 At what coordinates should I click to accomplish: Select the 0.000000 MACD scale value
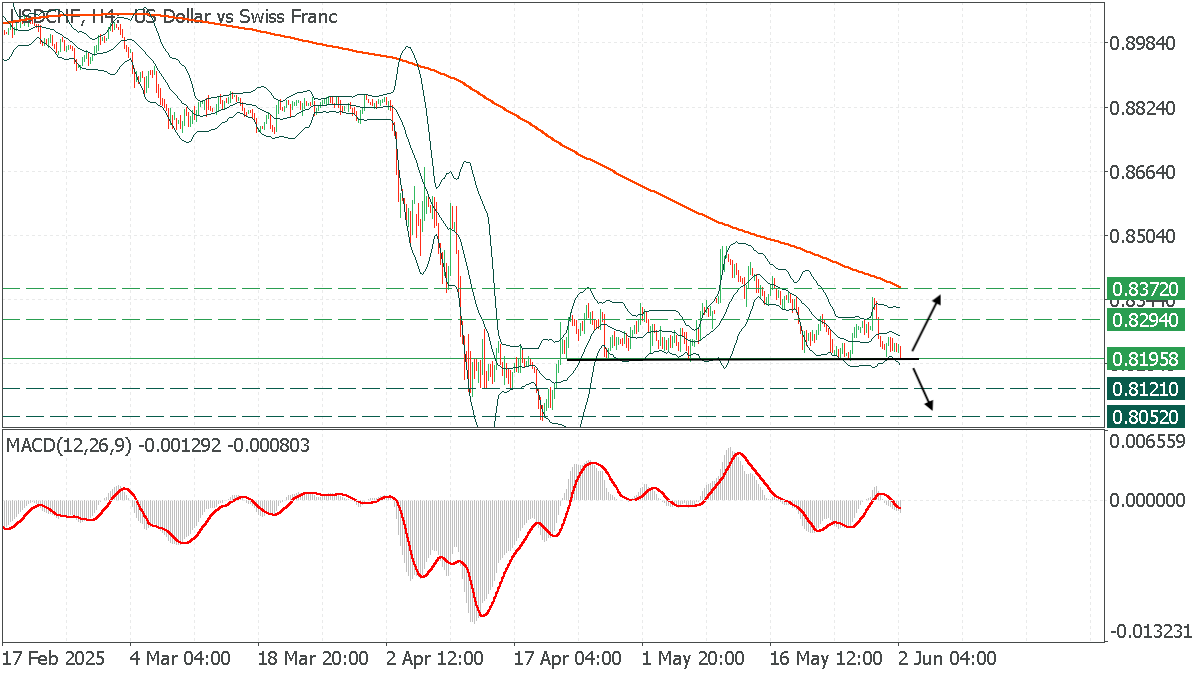(1148, 499)
